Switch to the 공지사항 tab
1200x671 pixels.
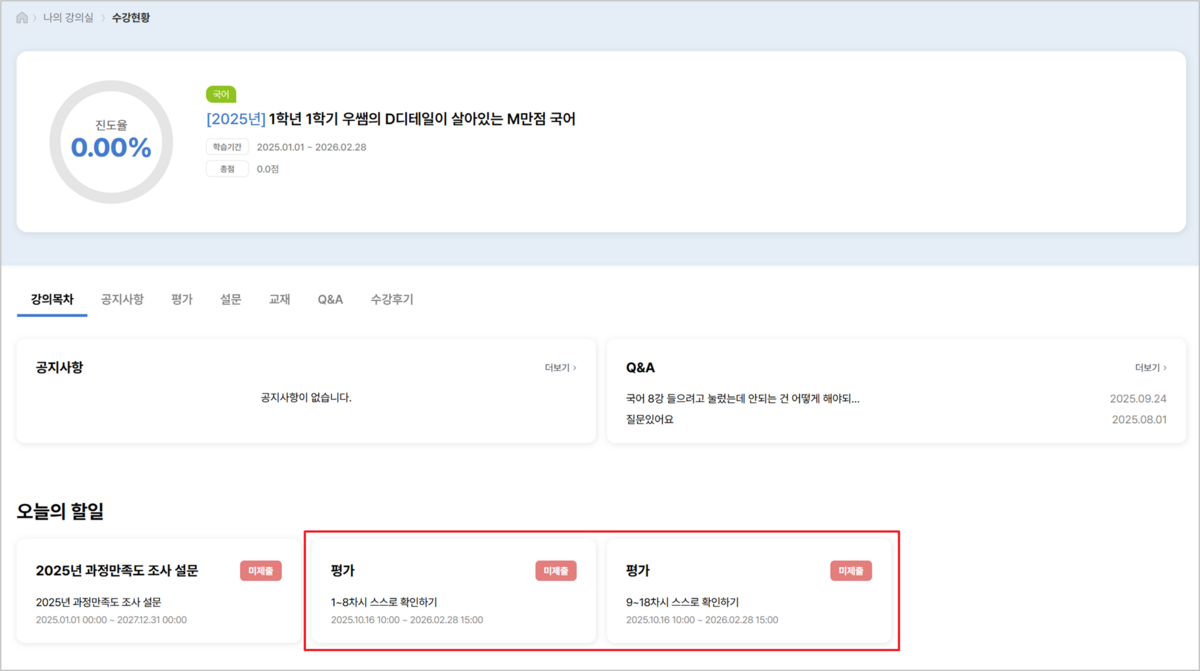(122, 299)
